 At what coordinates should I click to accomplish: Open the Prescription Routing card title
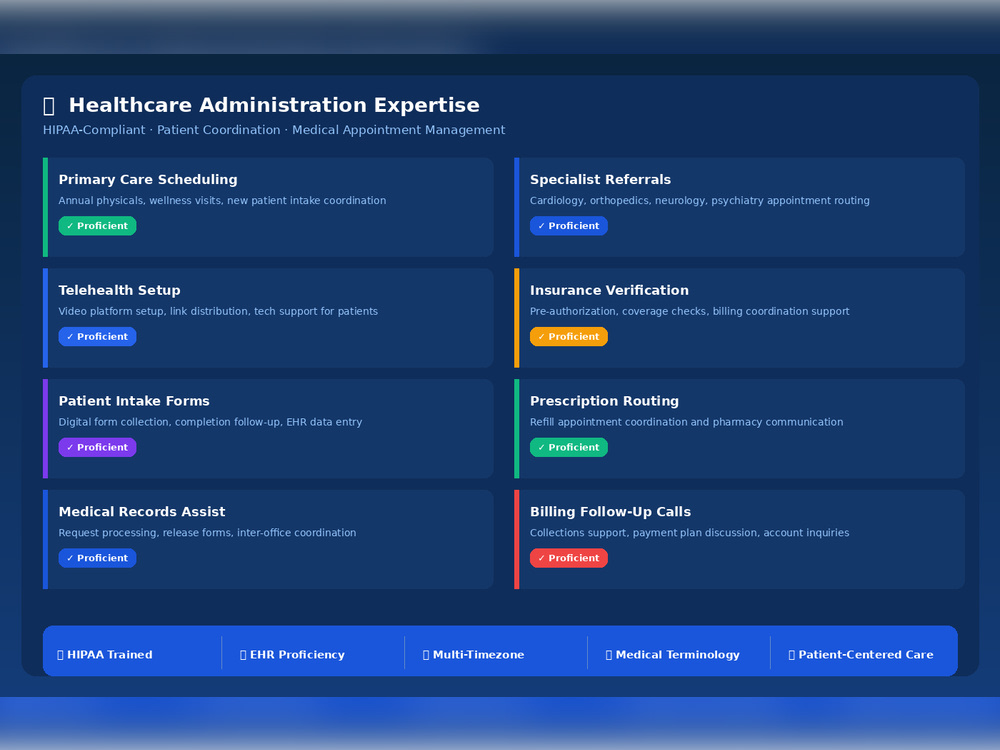pos(604,401)
